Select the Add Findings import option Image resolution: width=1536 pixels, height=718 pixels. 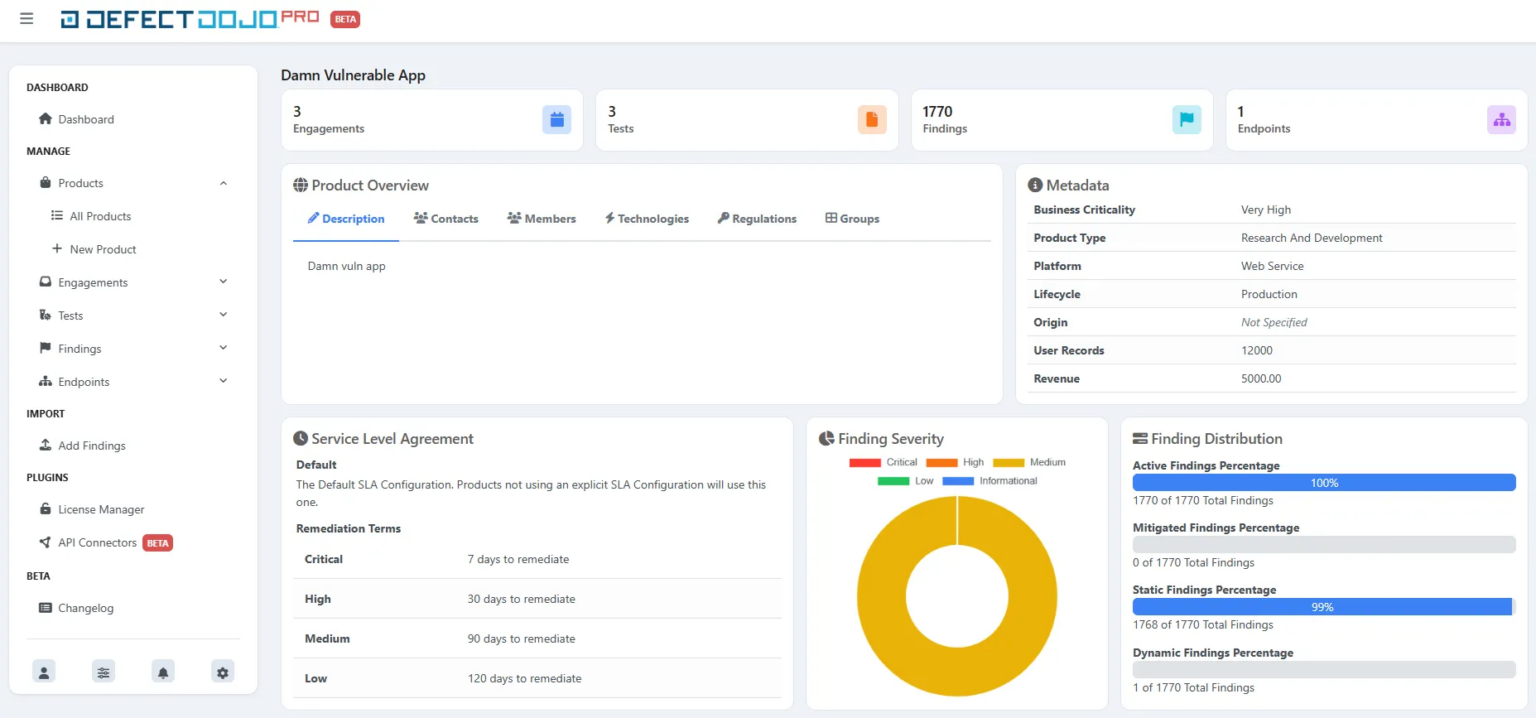click(x=92, y=445)
